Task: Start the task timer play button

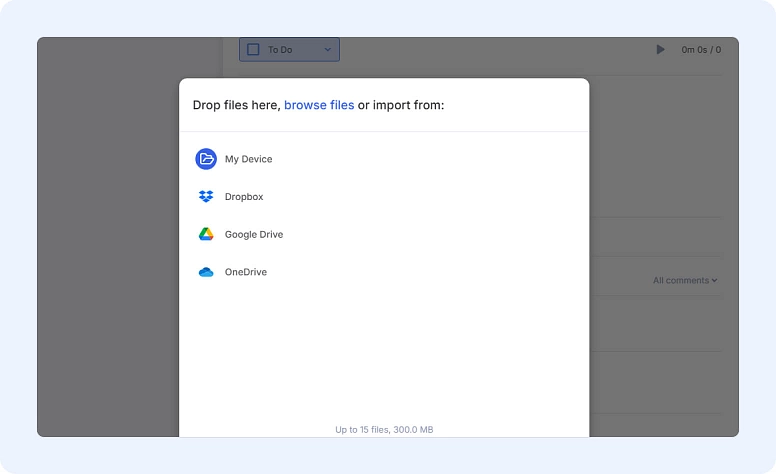Action: tap(660, 49)
